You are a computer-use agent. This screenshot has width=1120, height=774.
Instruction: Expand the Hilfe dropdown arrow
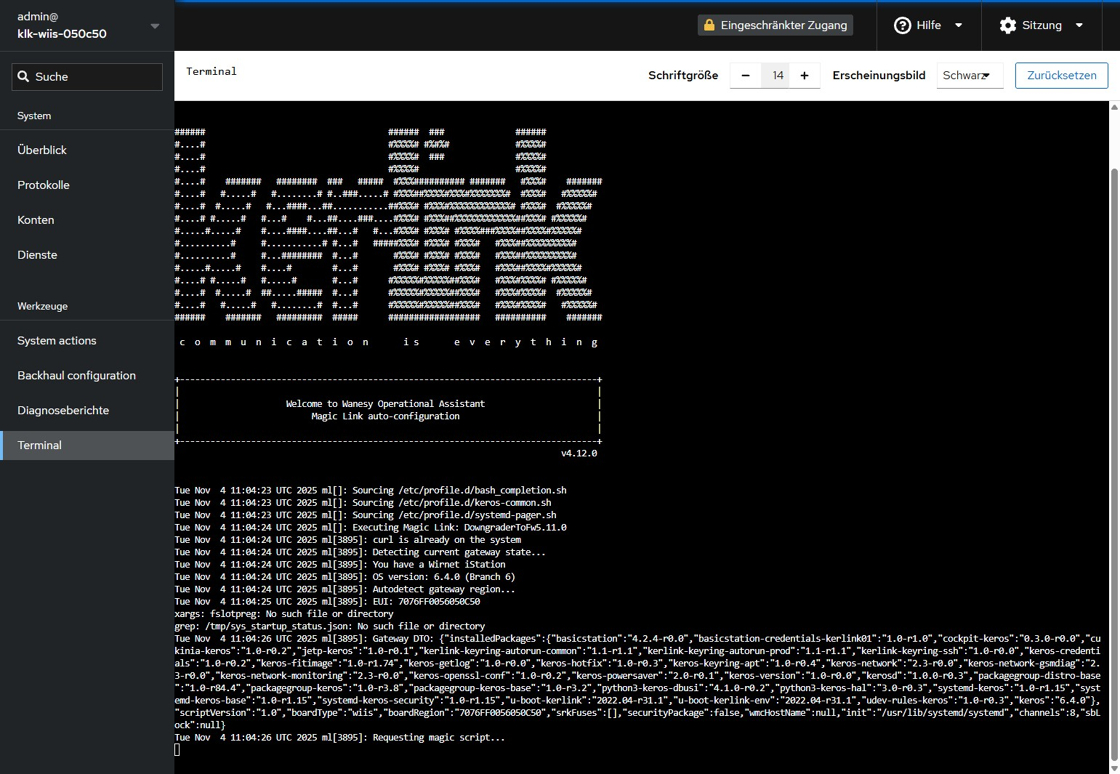click(x=958, y=25)
